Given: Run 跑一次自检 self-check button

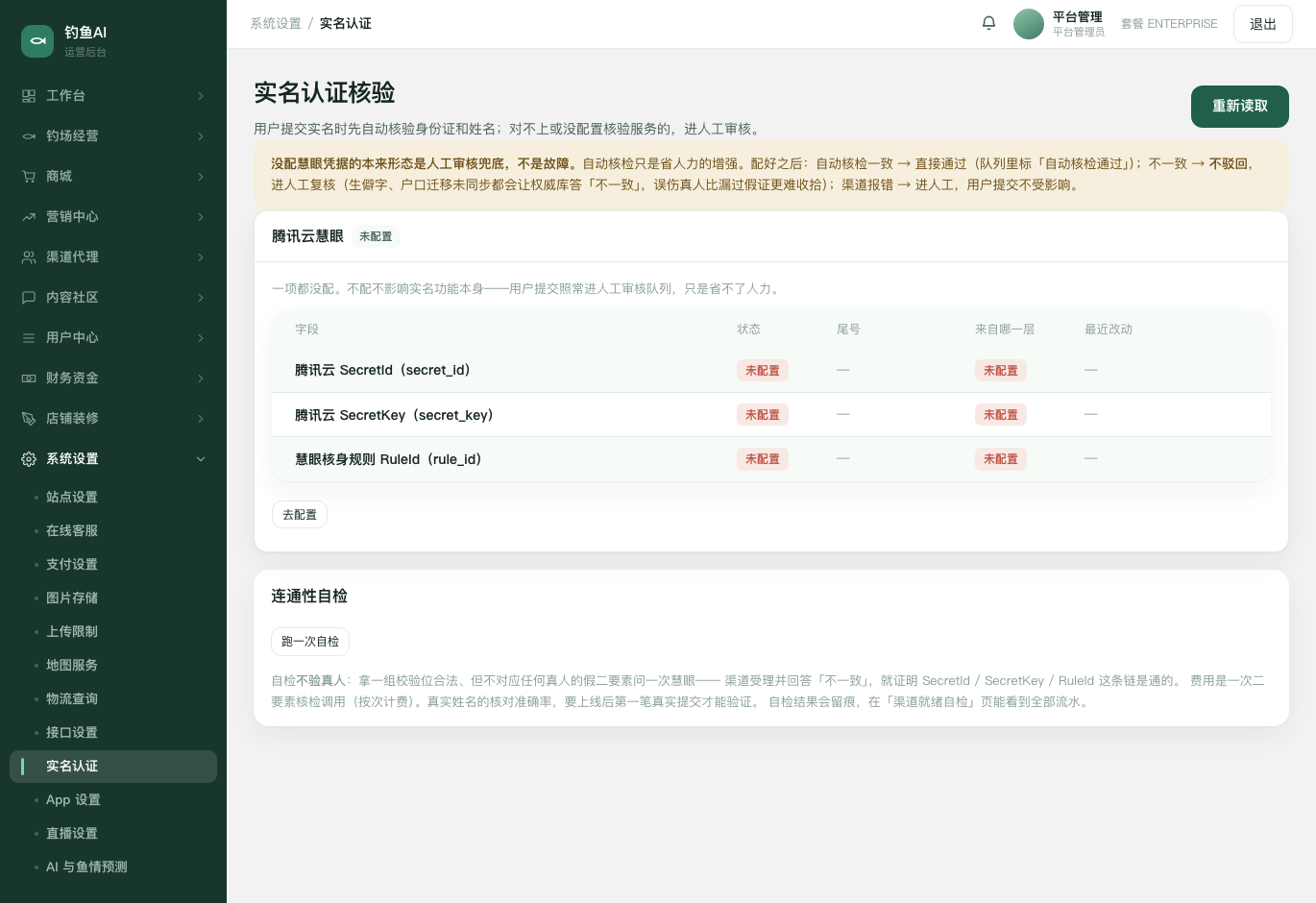Looking at the screenshot, I should pos(310,642).
